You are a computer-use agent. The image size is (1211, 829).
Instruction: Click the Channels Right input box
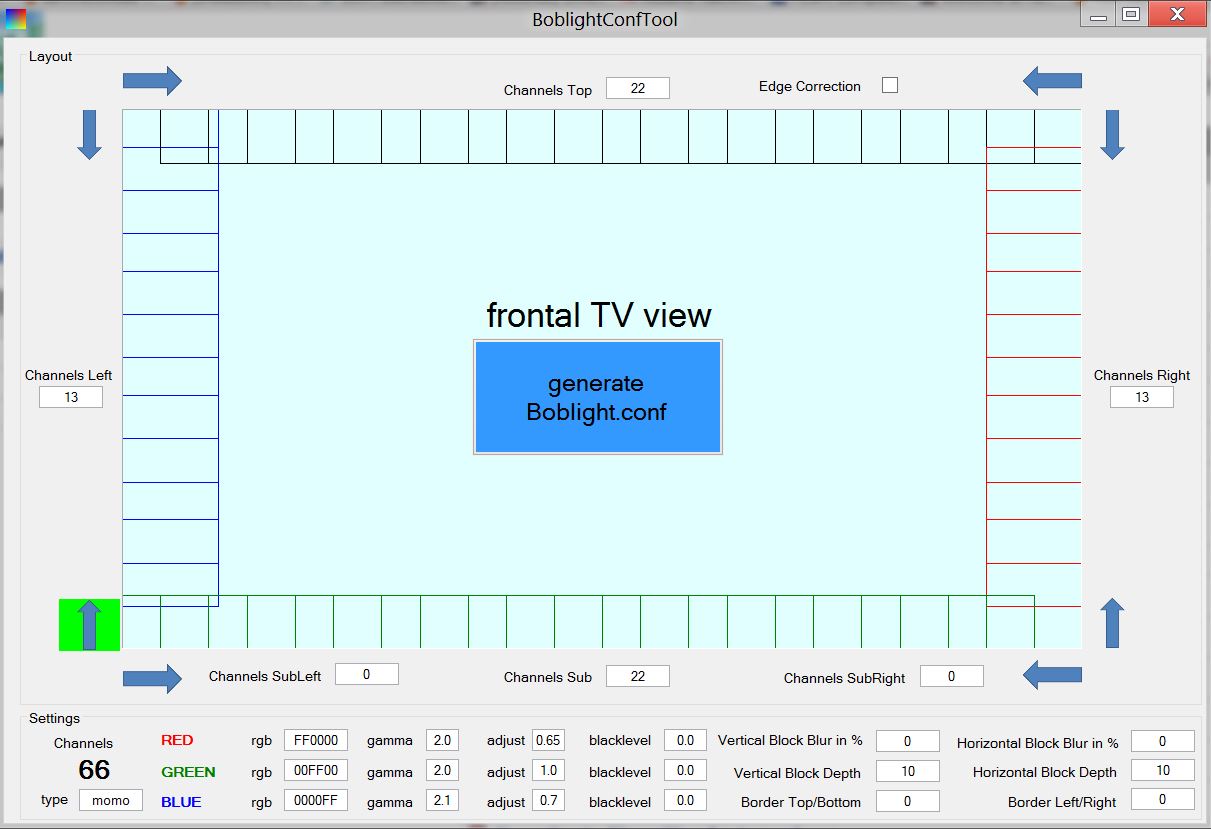[x=1142, y=397]
